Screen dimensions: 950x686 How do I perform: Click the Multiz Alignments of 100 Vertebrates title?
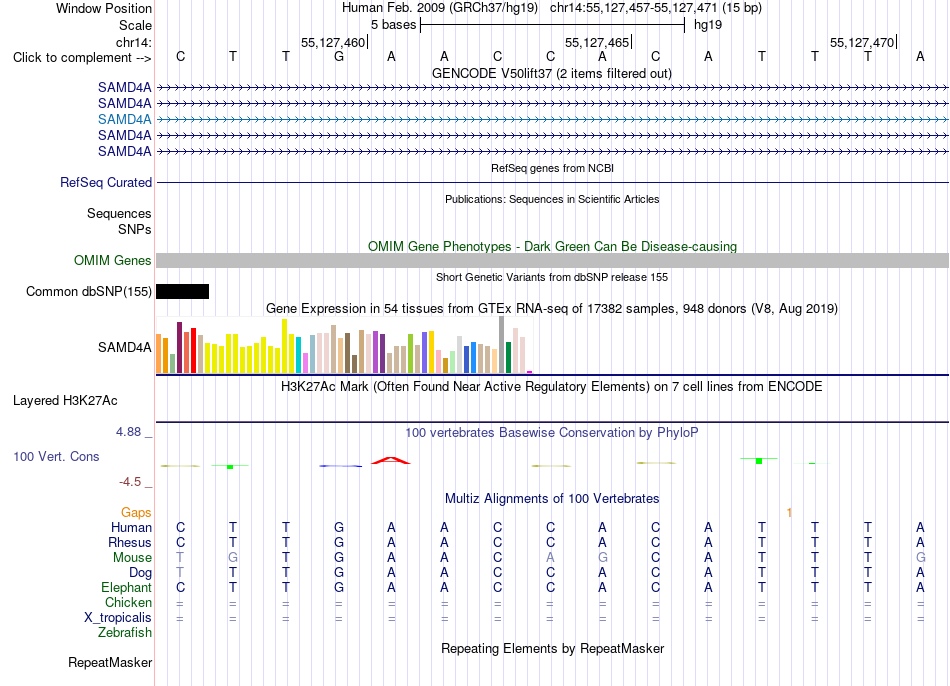[x=552, y=498]
